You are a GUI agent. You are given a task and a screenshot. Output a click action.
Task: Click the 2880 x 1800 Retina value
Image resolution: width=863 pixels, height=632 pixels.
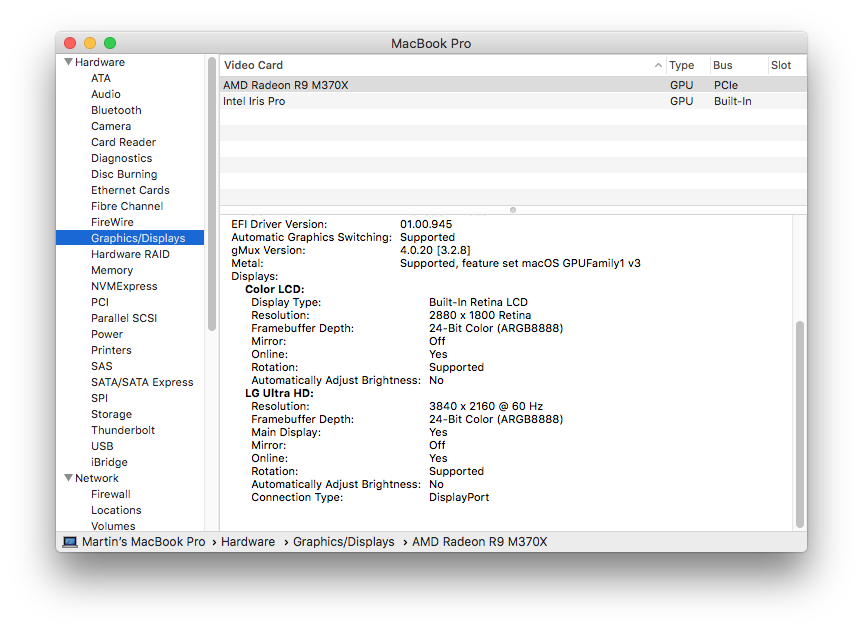(x=480, y=315)
